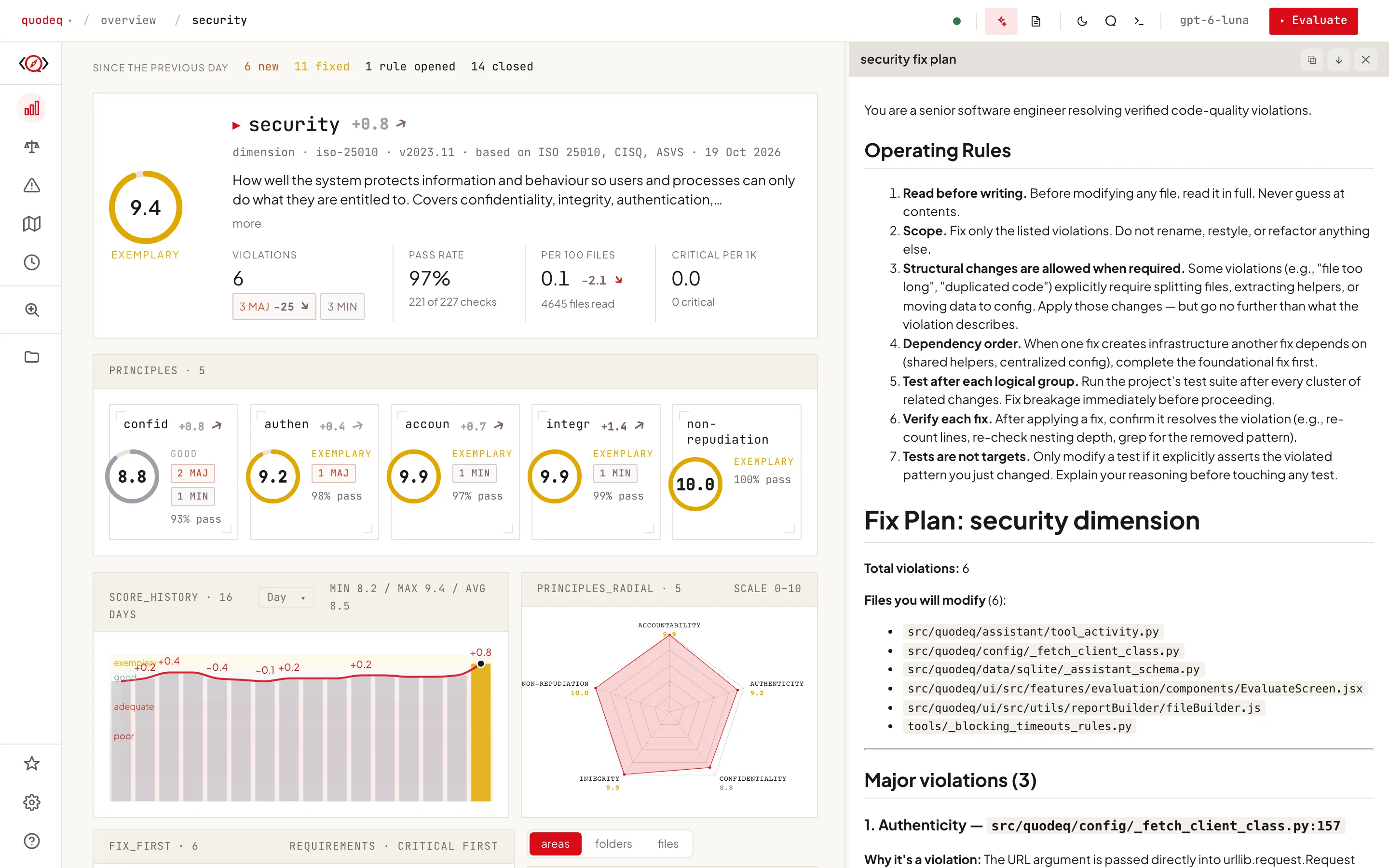Switch to the files tab
Screen dimensions: 1389x868
tap(667, 843)
